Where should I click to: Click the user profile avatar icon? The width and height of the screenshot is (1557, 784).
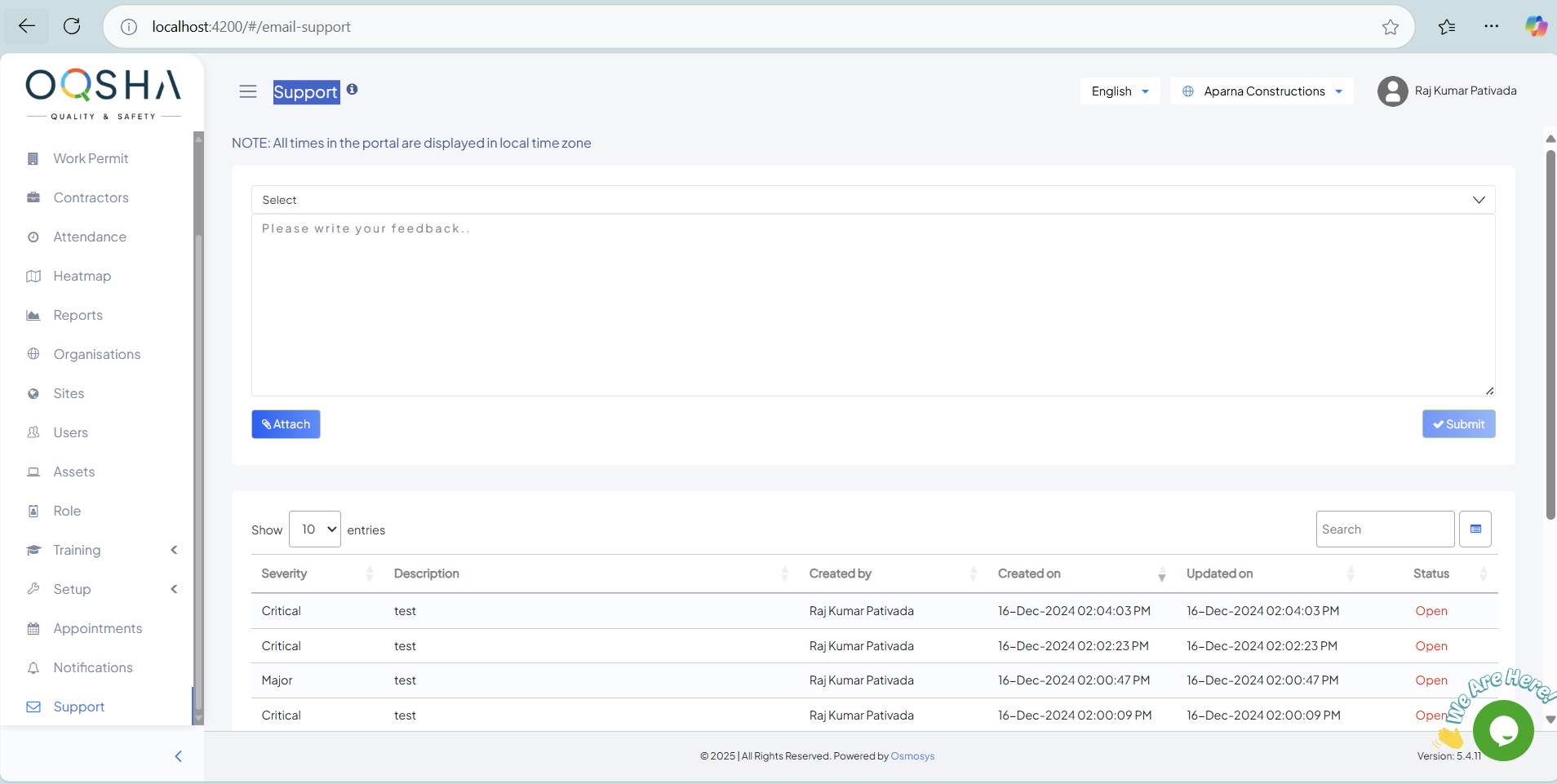click(x=1392, y=91)
